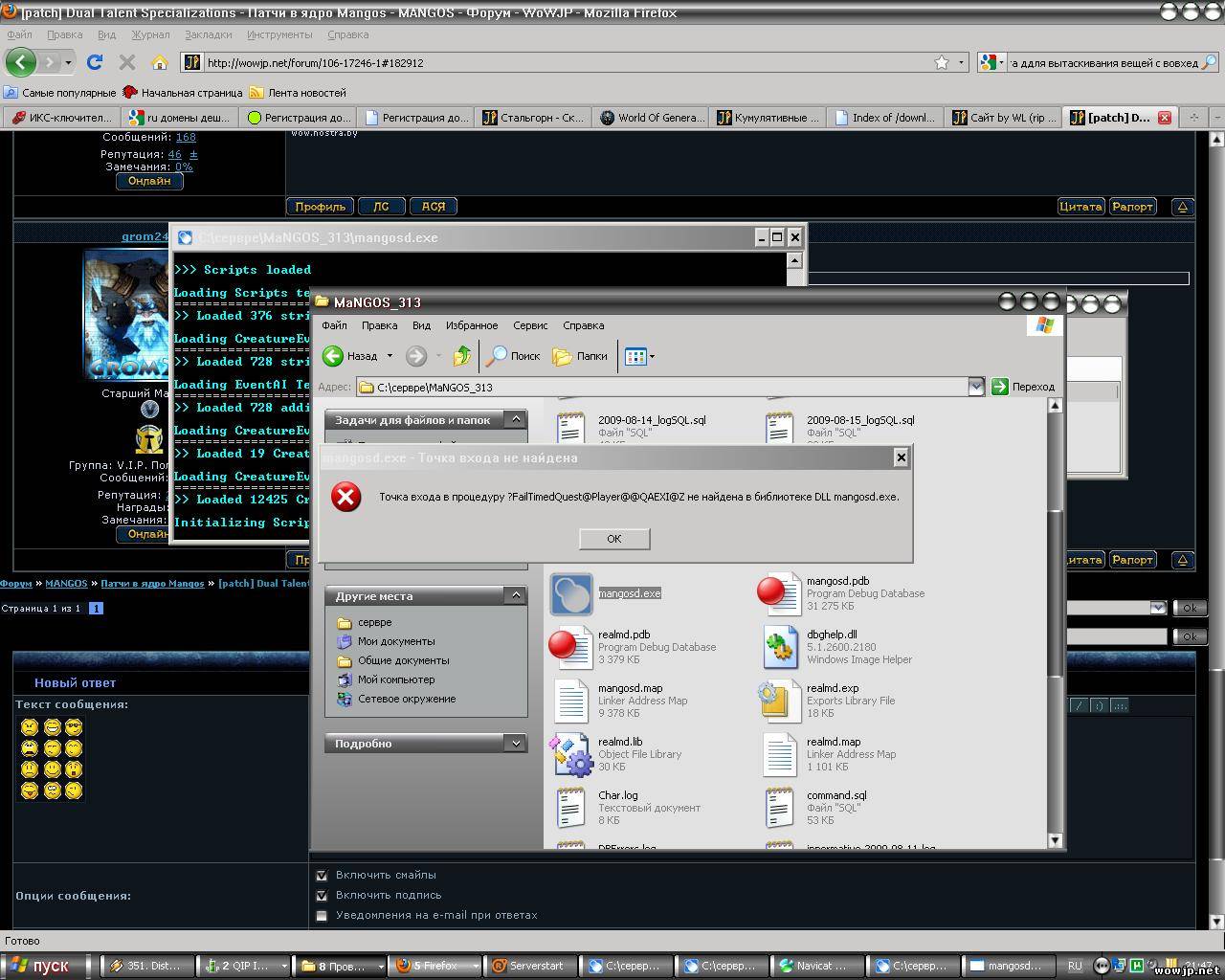Go back in Firefox navigation
The width and height of the screenshot is (1225, 980).
(x=21, y=62)
